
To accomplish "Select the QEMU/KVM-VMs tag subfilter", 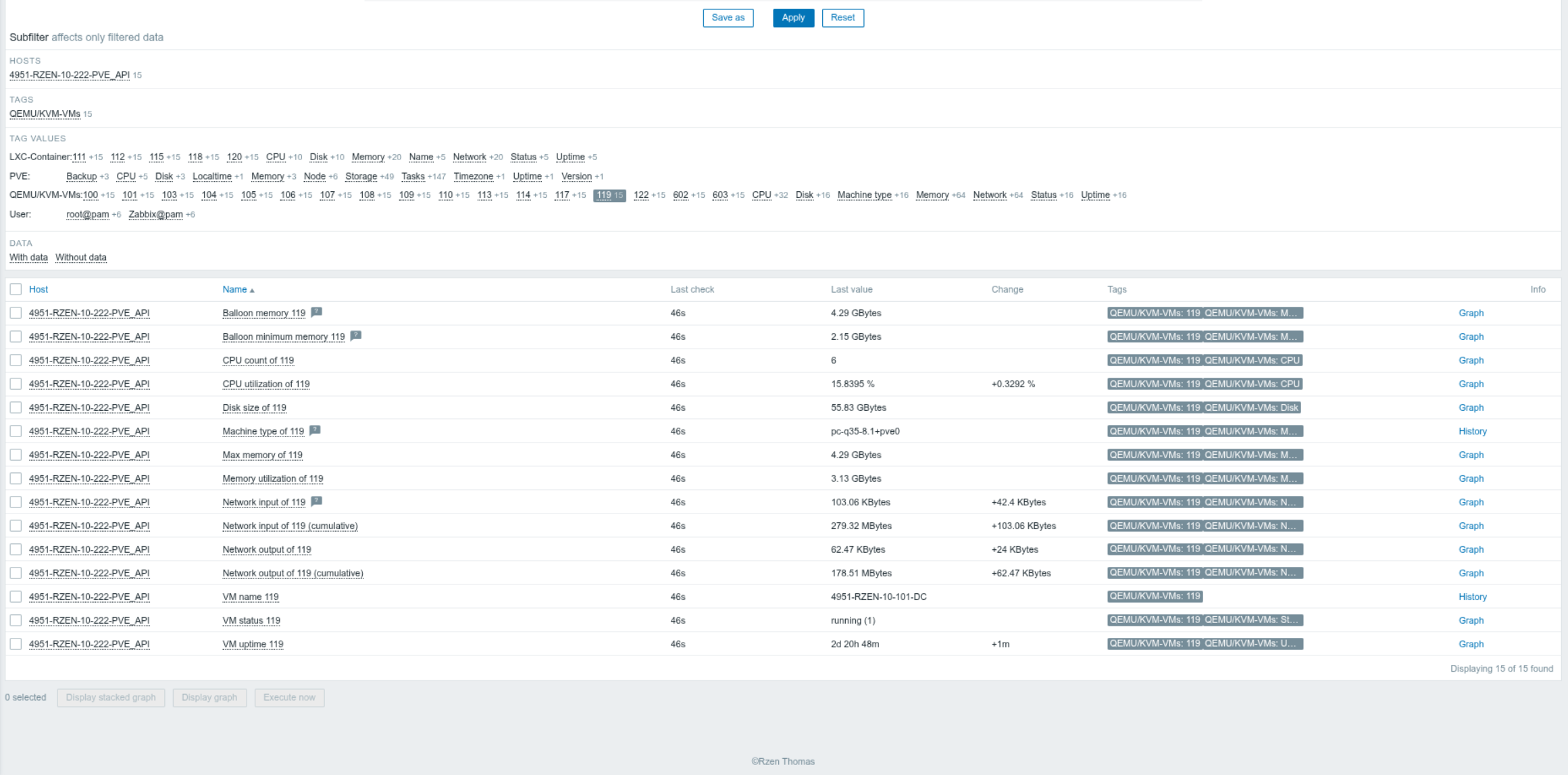I will pyautogui.click(x=45, y=114).
